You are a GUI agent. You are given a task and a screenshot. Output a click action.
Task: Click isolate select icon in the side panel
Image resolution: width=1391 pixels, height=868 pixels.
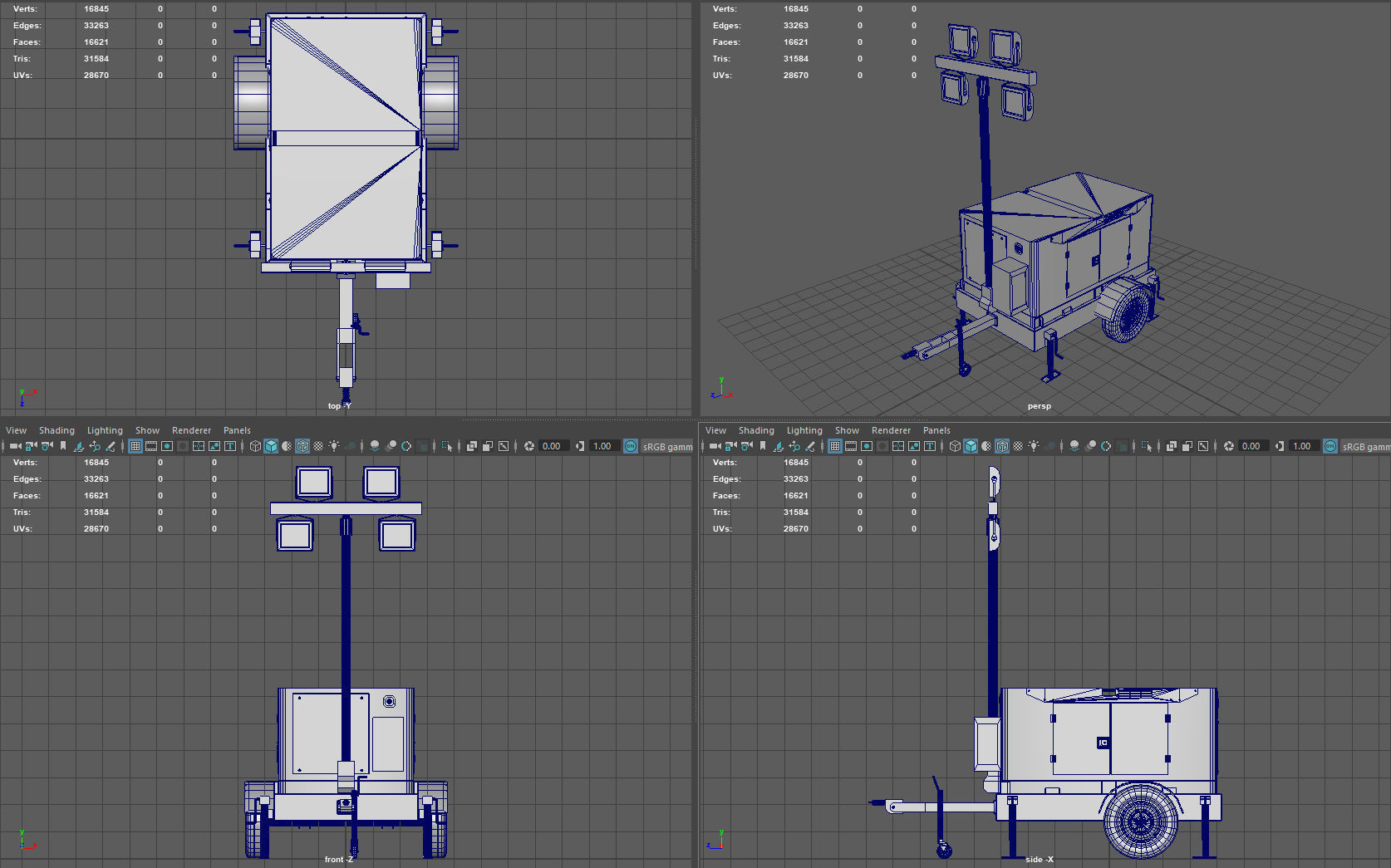pos(1147,446)
